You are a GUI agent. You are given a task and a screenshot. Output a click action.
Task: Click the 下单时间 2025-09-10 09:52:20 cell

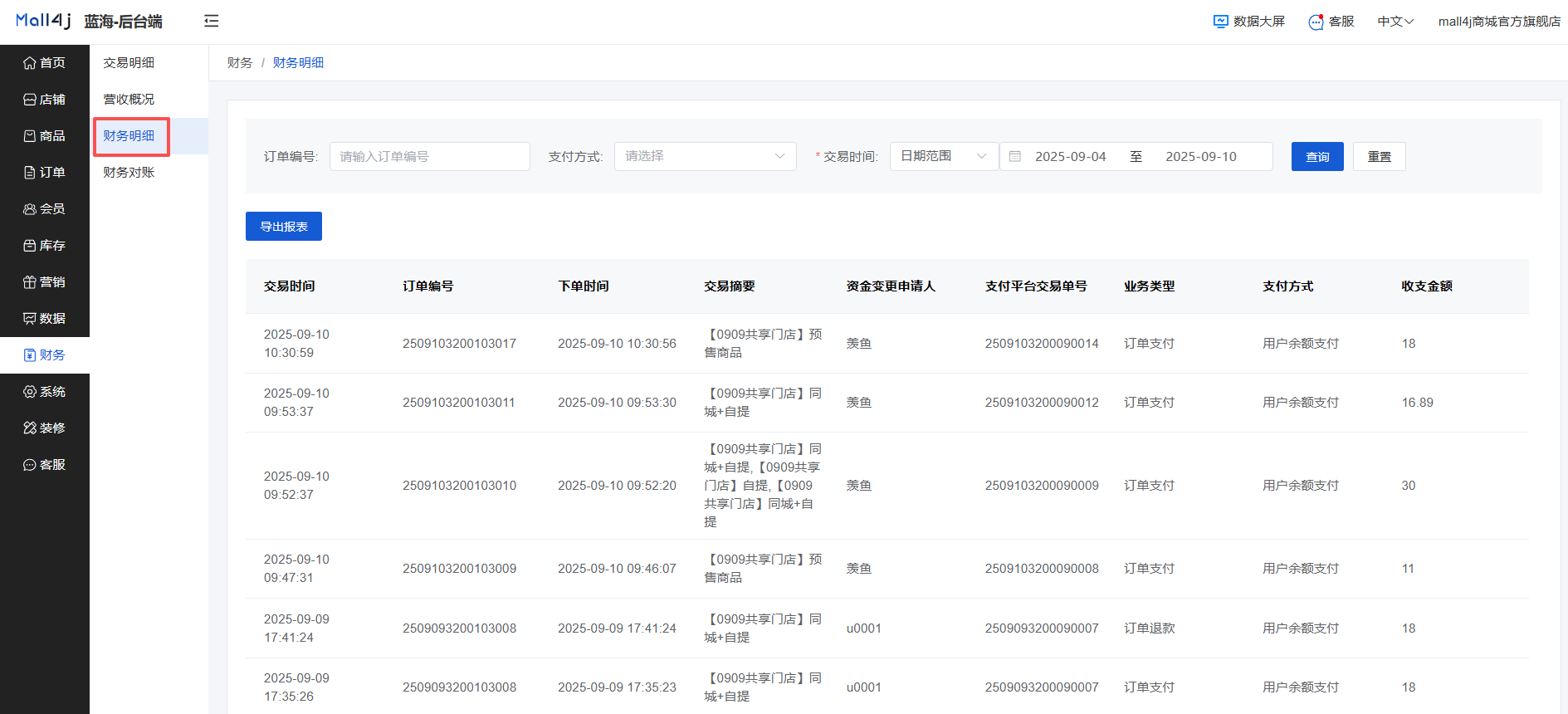617,486
